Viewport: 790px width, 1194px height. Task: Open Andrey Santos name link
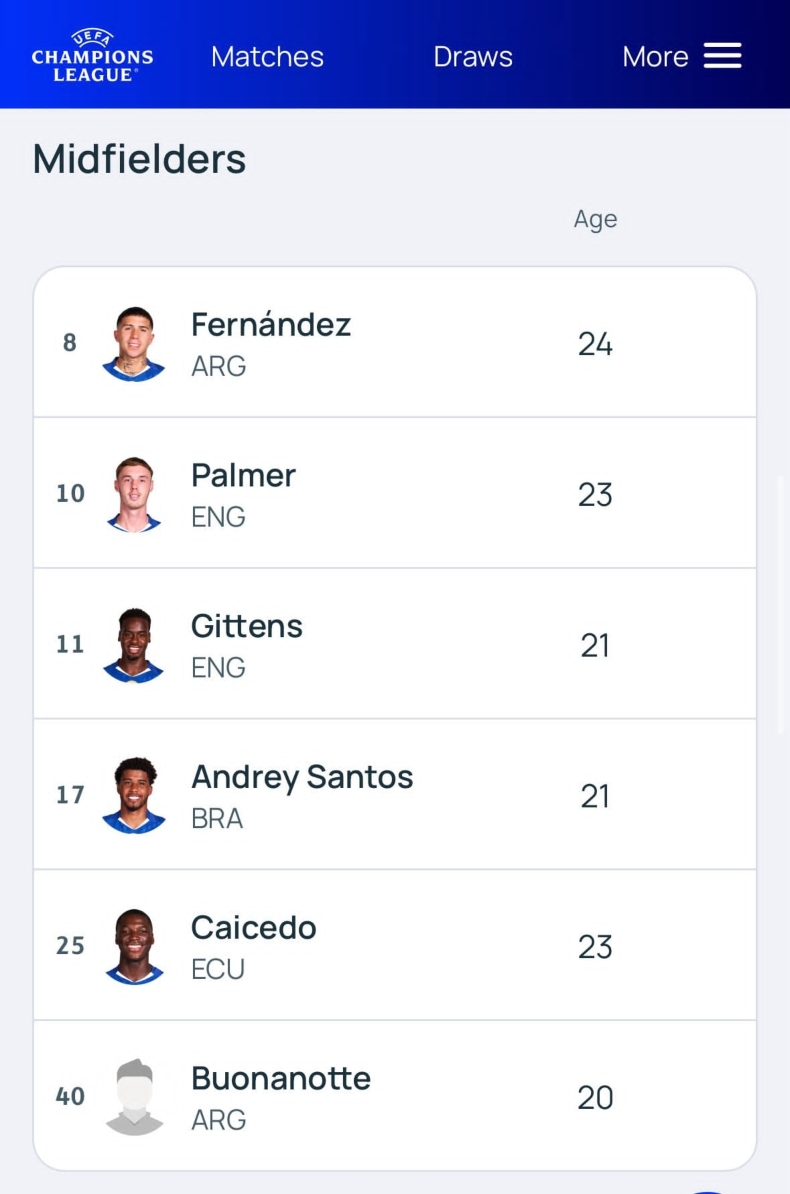pos(302,777)
